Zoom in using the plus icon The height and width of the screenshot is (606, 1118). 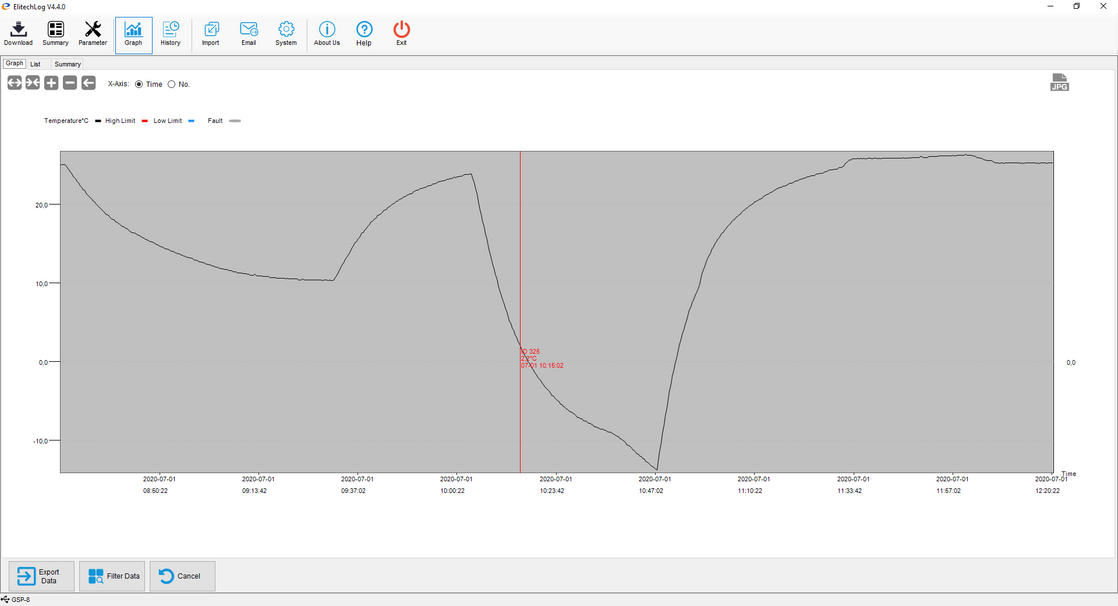[x=51, y=83]
